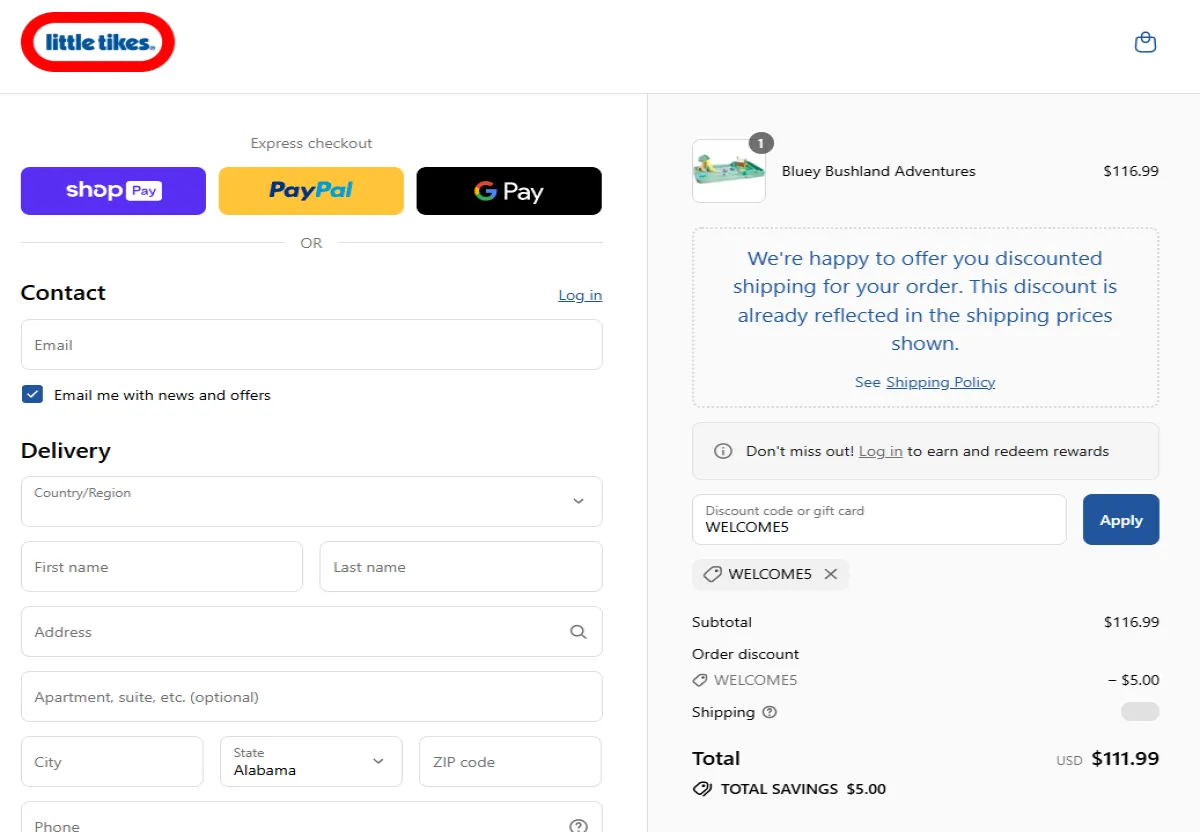Remove the applied WELCOME5 discount code
This screenshot has width=1200, height=832.
831,574
